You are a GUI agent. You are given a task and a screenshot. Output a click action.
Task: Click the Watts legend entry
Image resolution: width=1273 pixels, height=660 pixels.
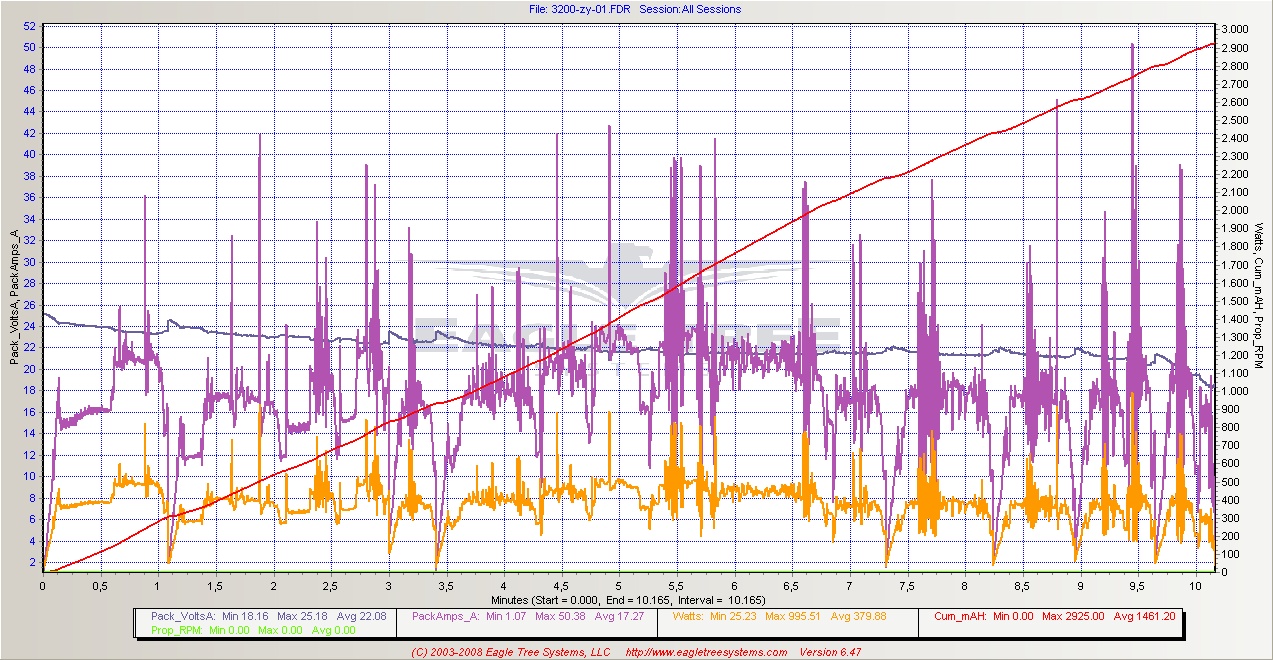(x=787, y=617)
